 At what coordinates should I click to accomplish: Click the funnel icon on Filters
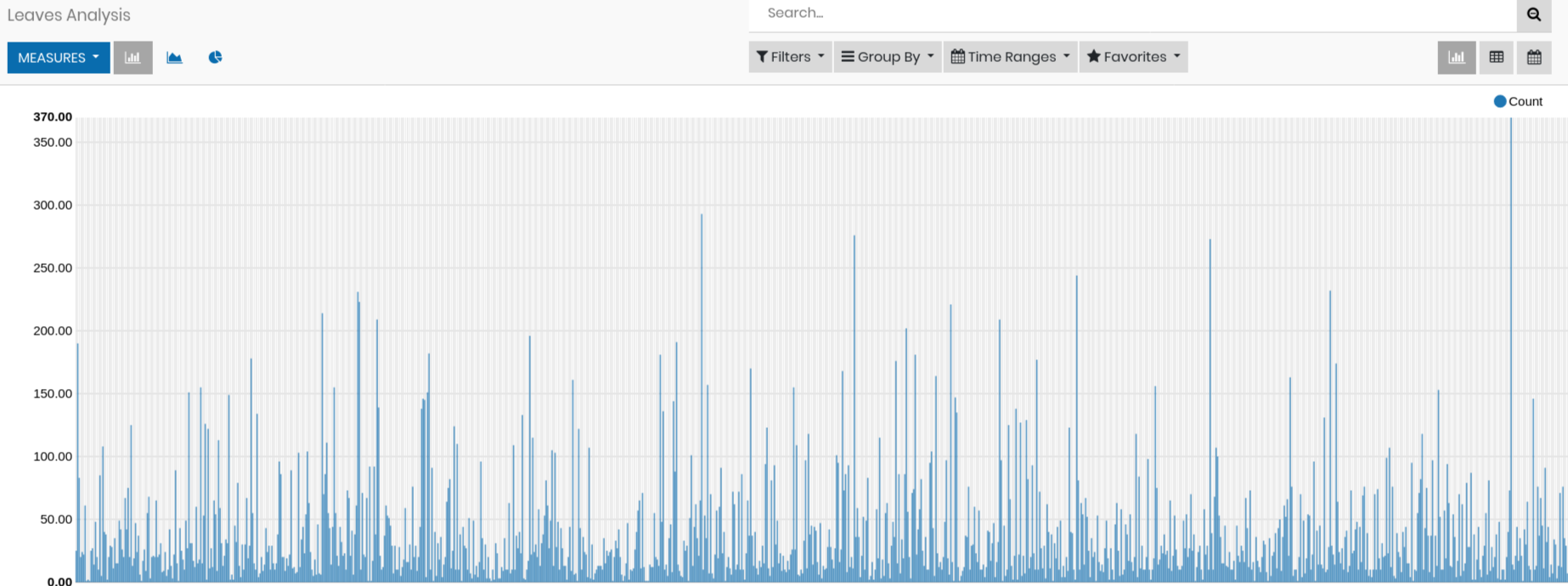tap(762, 57)
